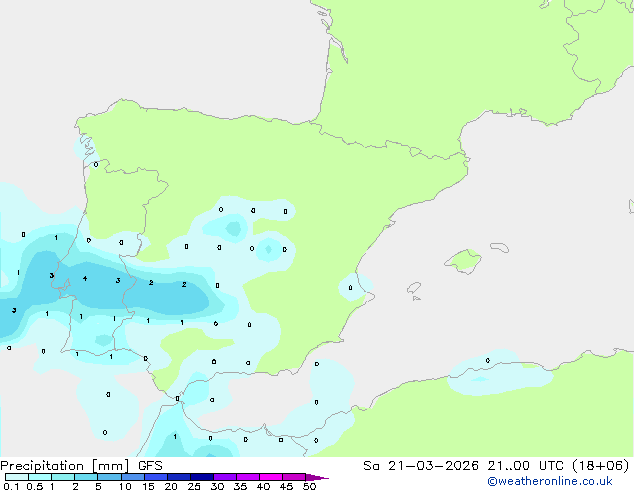Click the 'GFS' model label
Viewport: 634px width, 490px height.
[150, 466]
